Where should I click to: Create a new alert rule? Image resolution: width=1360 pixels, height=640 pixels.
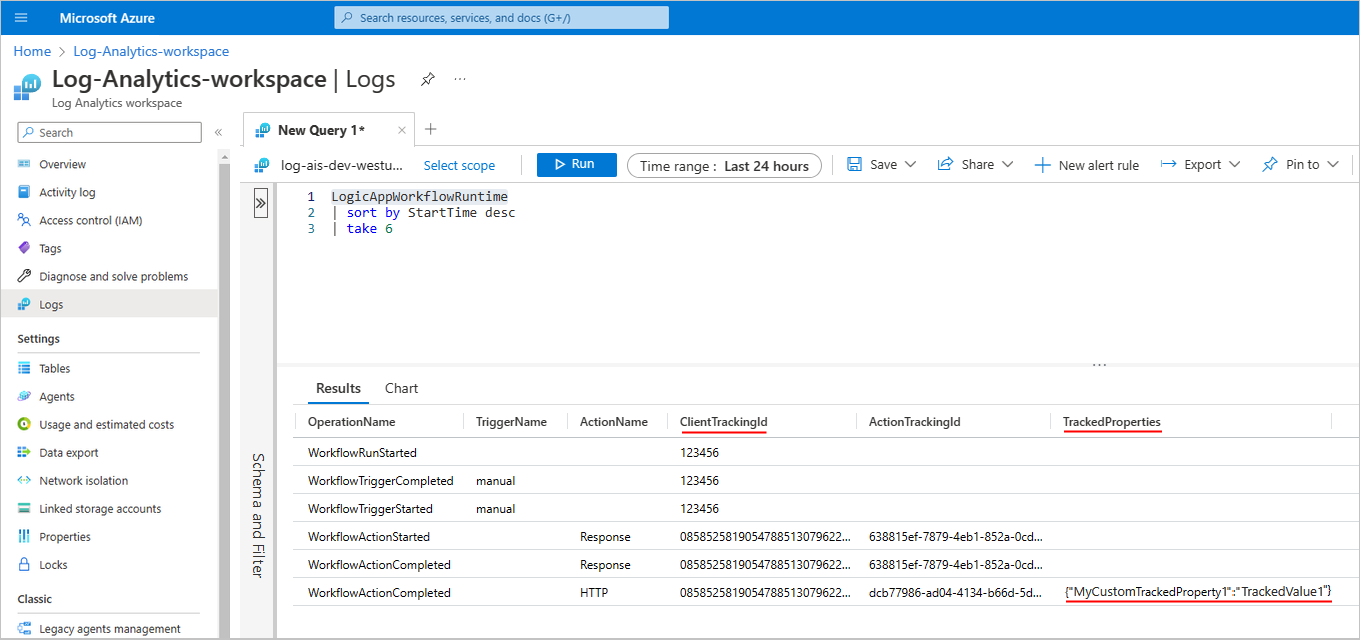pos(1087,164)
